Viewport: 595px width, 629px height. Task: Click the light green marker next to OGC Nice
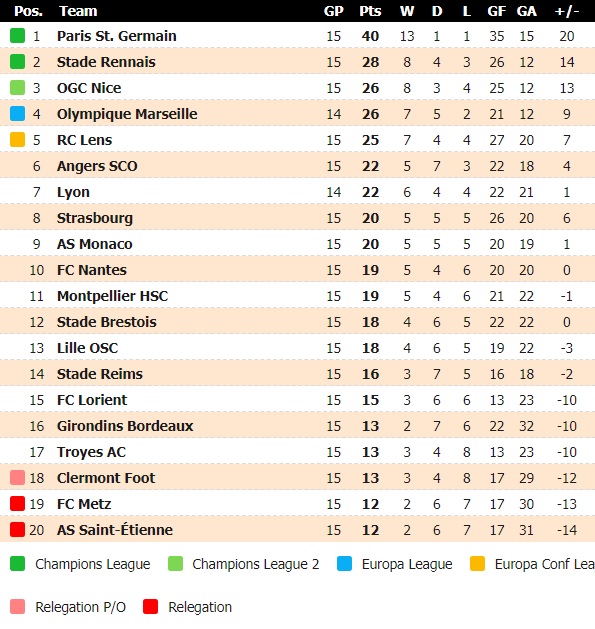(x=17, y=87)
